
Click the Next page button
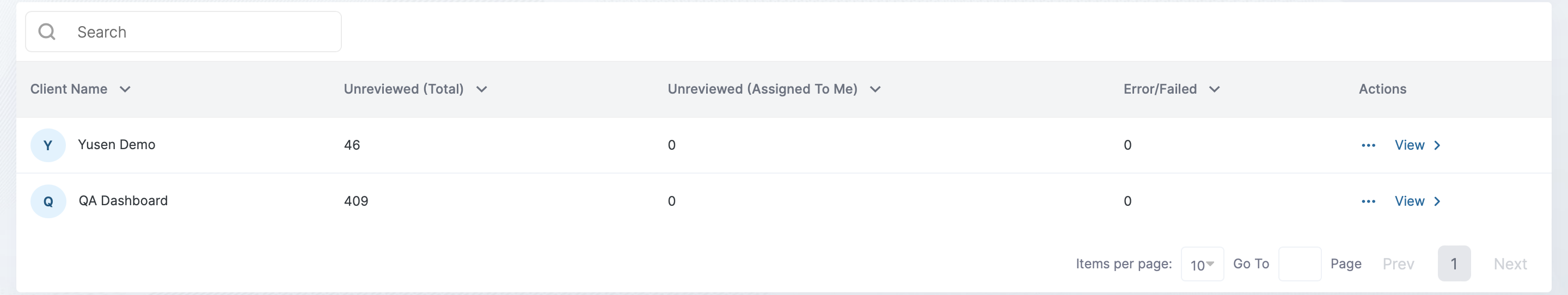(1510, 264)
